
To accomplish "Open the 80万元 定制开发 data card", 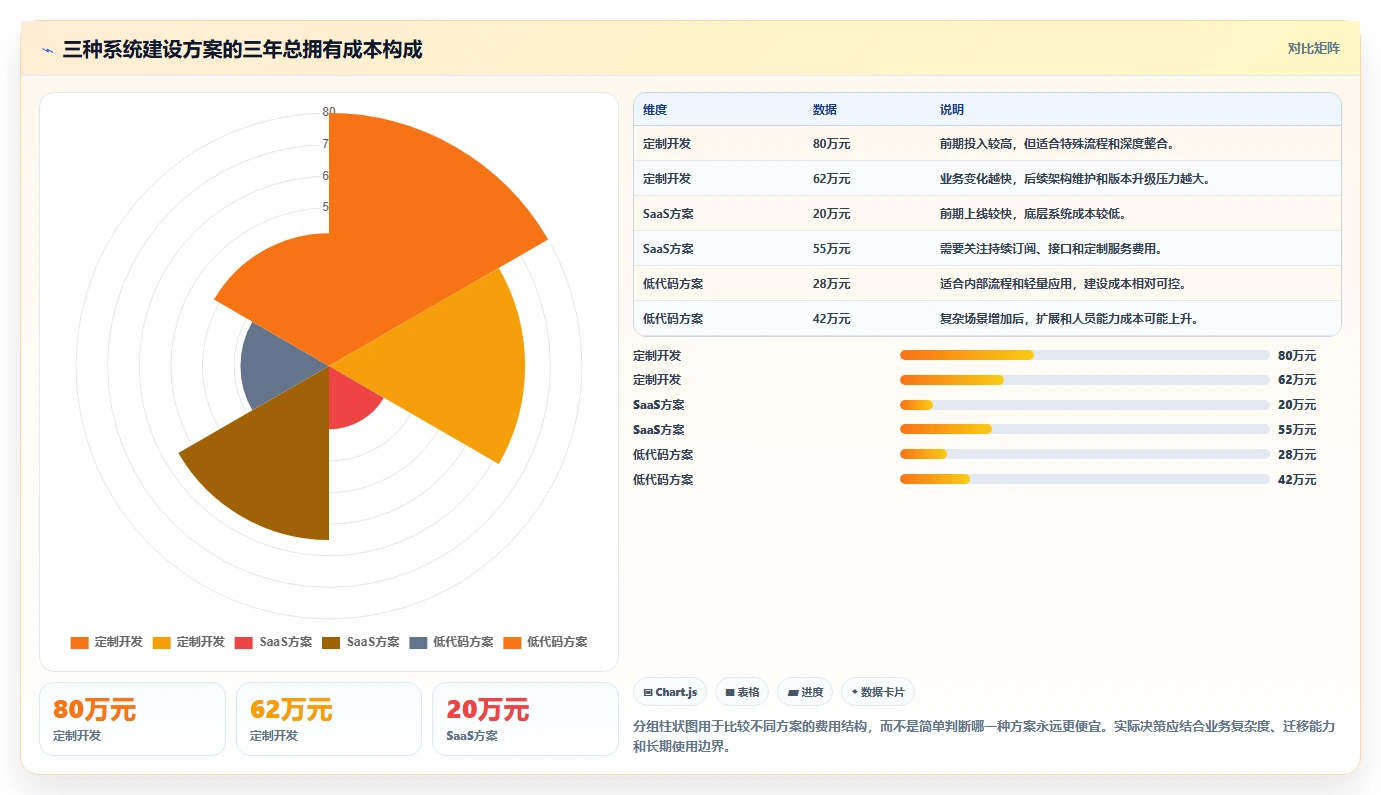I will [132, 719].
